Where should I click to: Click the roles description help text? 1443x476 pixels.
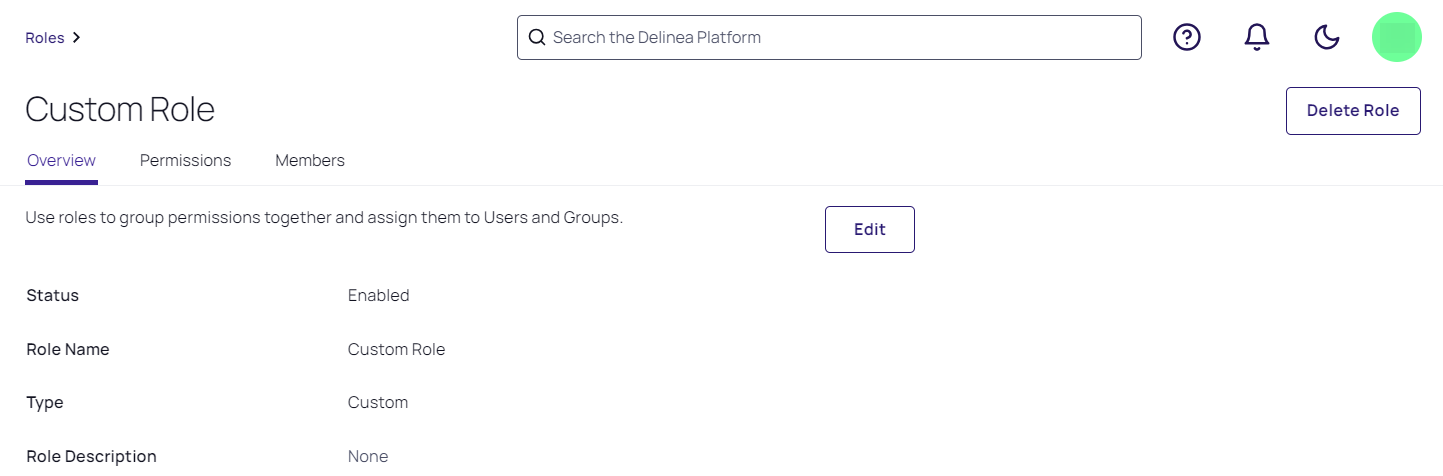coord(324,217)
